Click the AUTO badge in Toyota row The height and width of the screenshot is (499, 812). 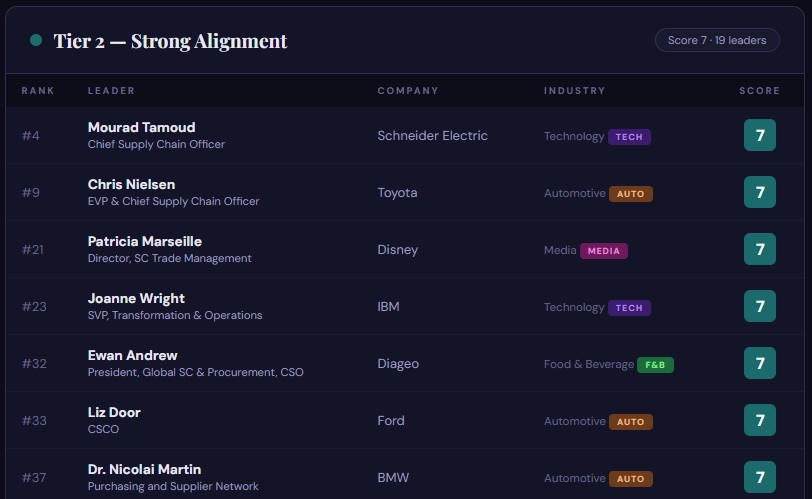click(631, 194)
